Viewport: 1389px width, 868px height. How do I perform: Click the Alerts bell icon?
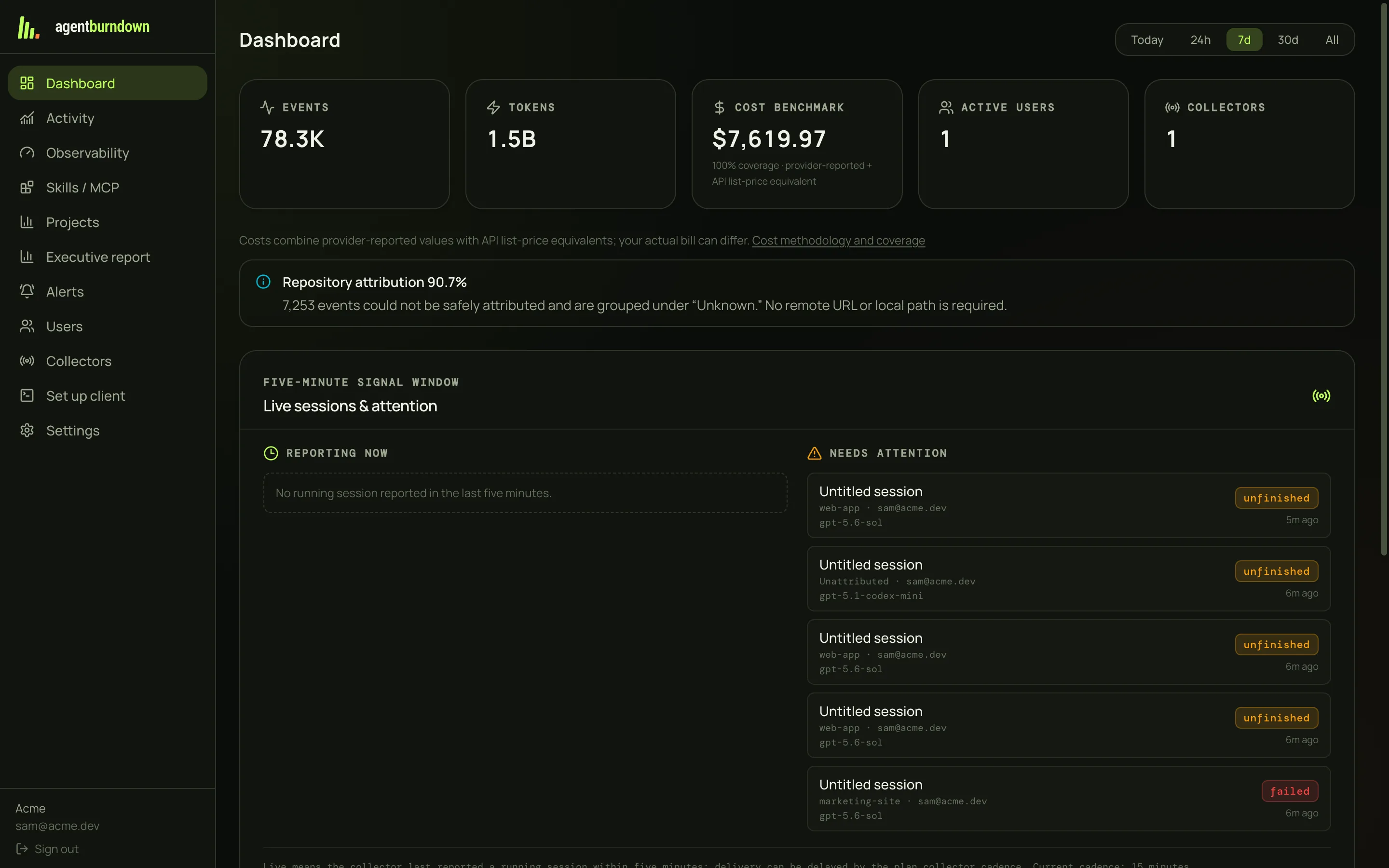click(27, 292)
